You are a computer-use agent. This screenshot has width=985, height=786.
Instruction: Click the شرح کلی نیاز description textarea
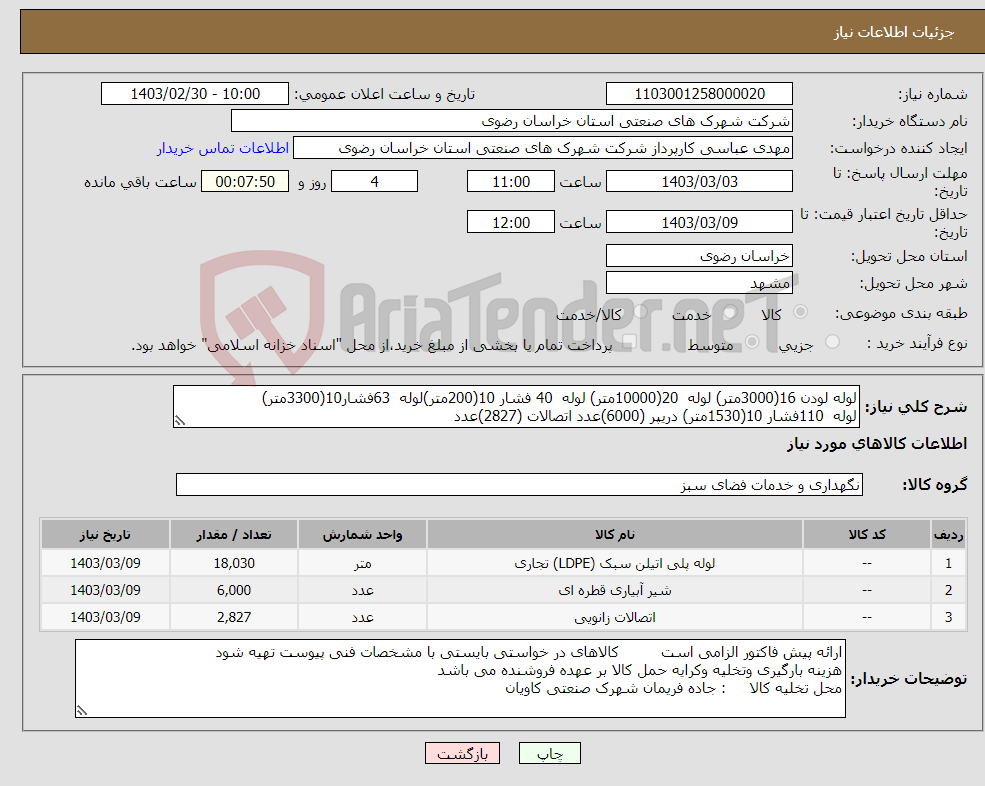516,407
